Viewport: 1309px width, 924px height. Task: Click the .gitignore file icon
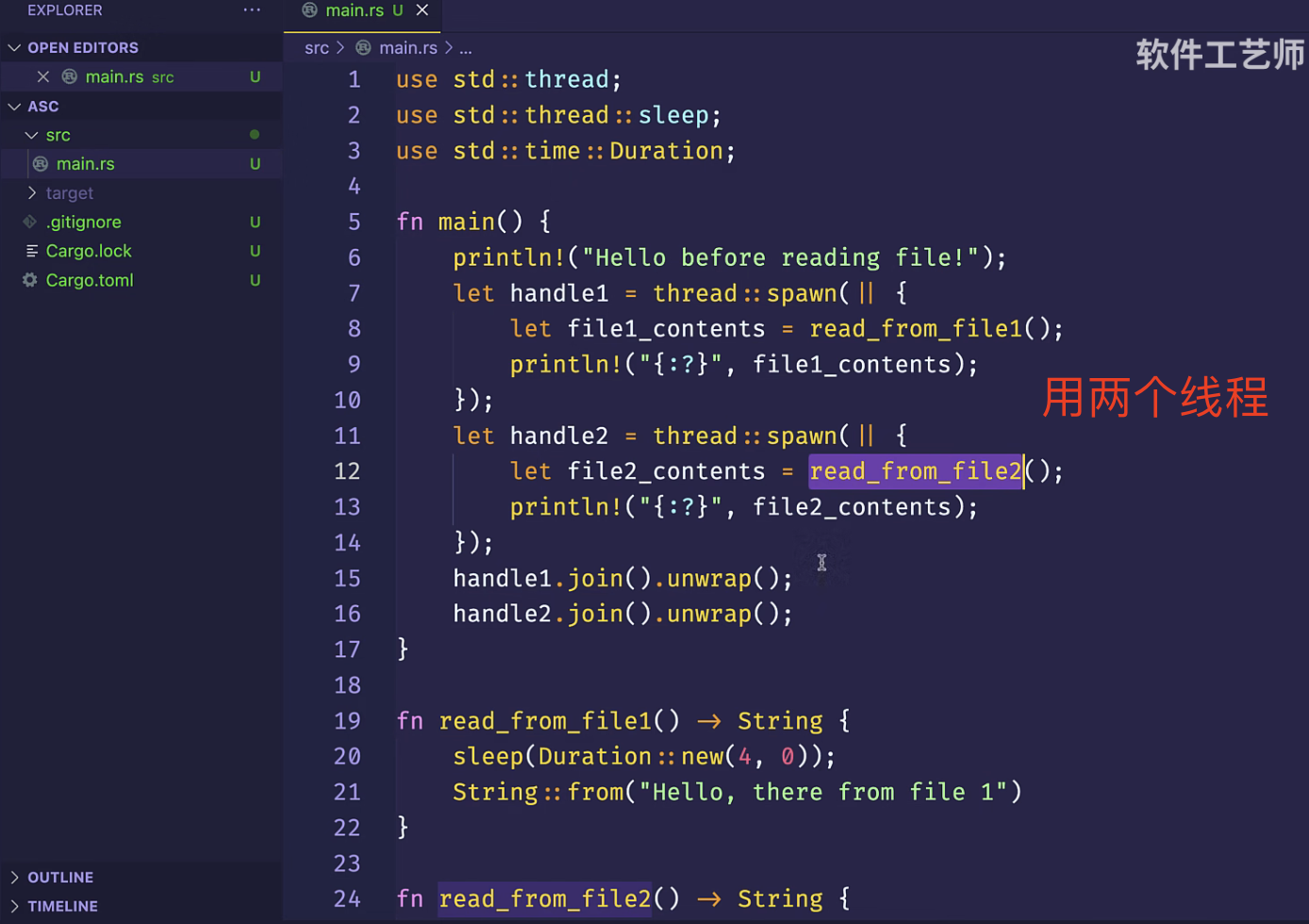pos(30,223)
